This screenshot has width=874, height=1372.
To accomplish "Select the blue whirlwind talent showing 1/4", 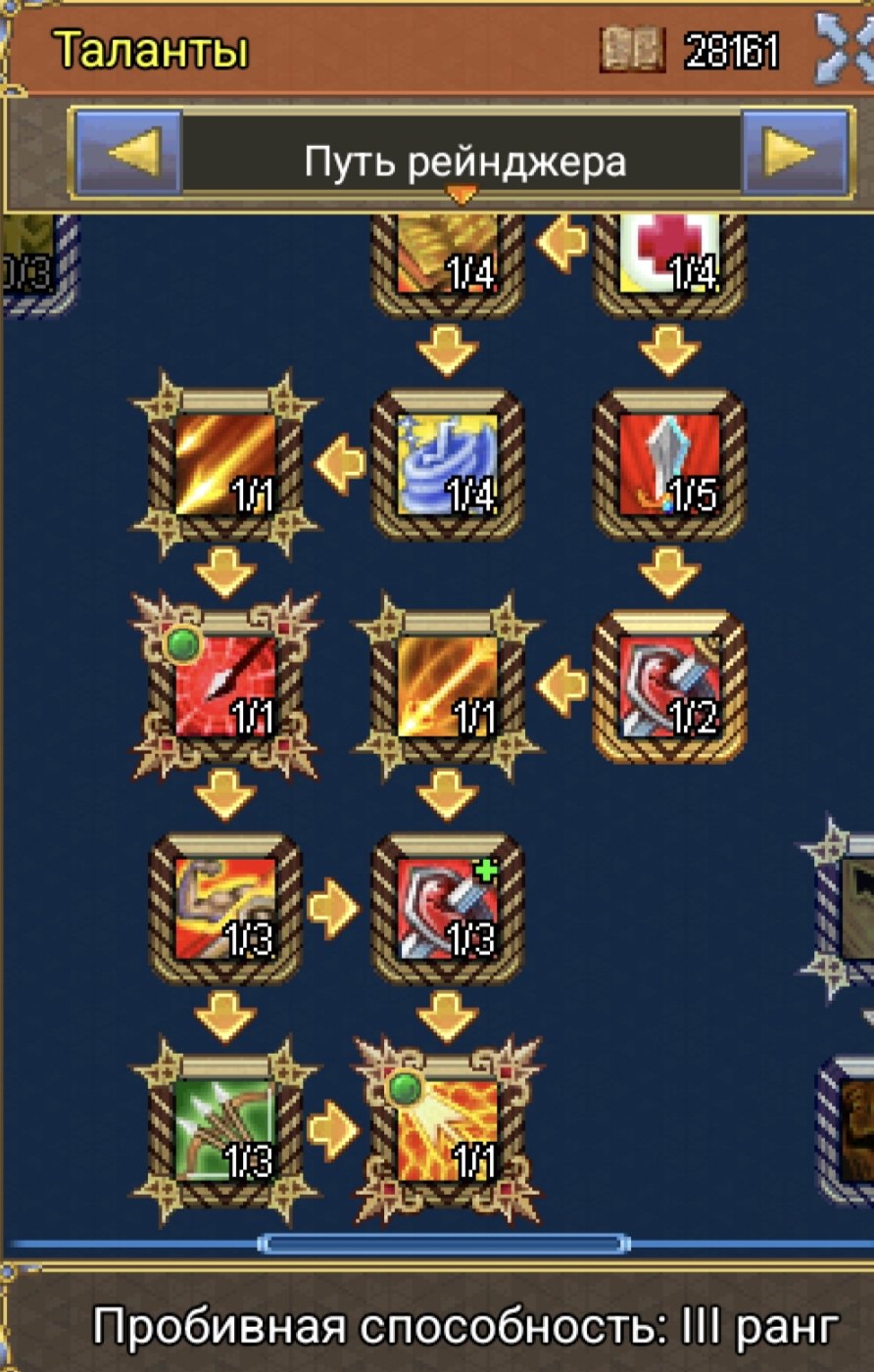I will click(x=448, y=465).
